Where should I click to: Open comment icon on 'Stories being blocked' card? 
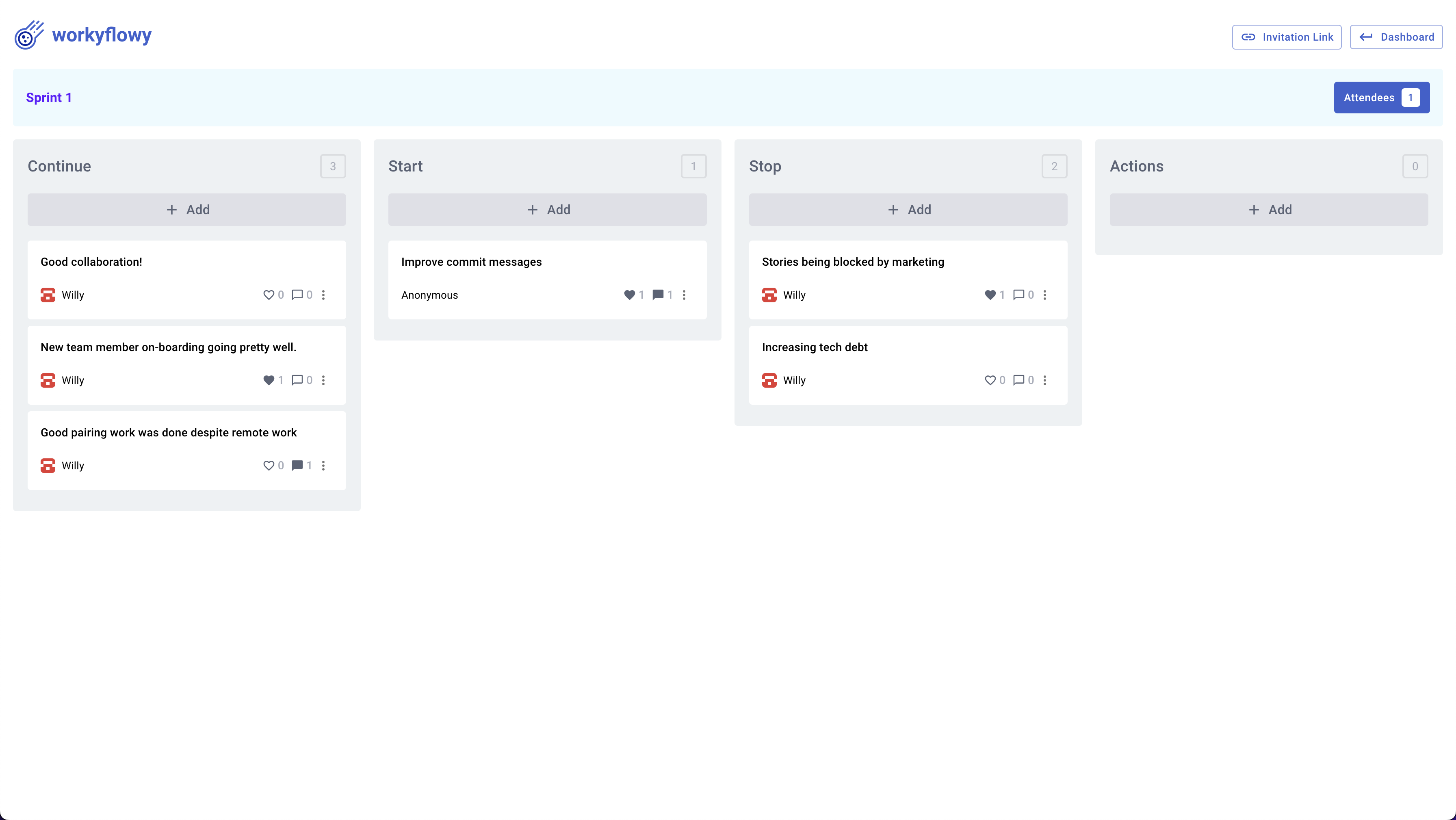pyautogui.click(x=1018, y=295)
